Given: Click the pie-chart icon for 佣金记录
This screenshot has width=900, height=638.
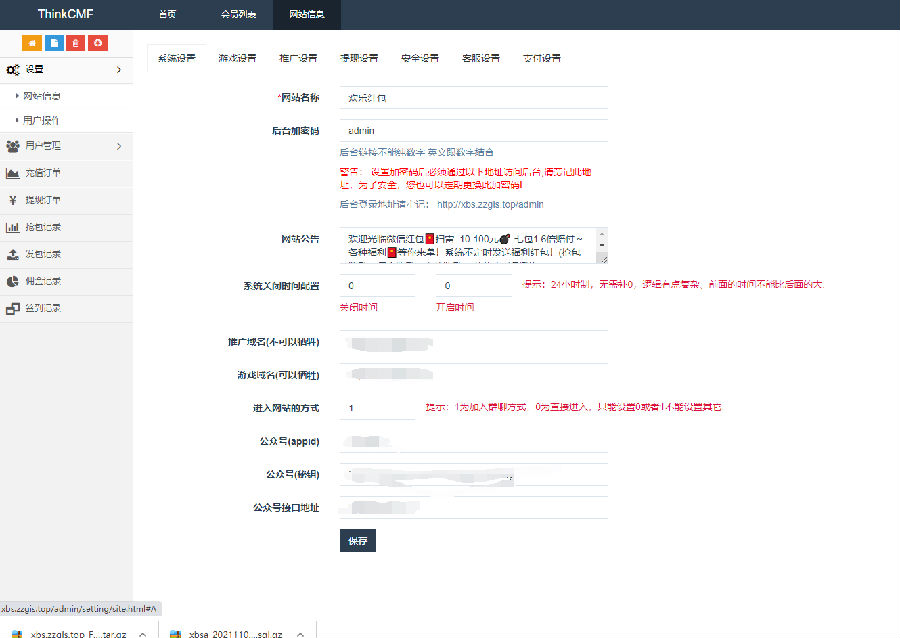Looking at the screenshot, I should pos(11,281).
